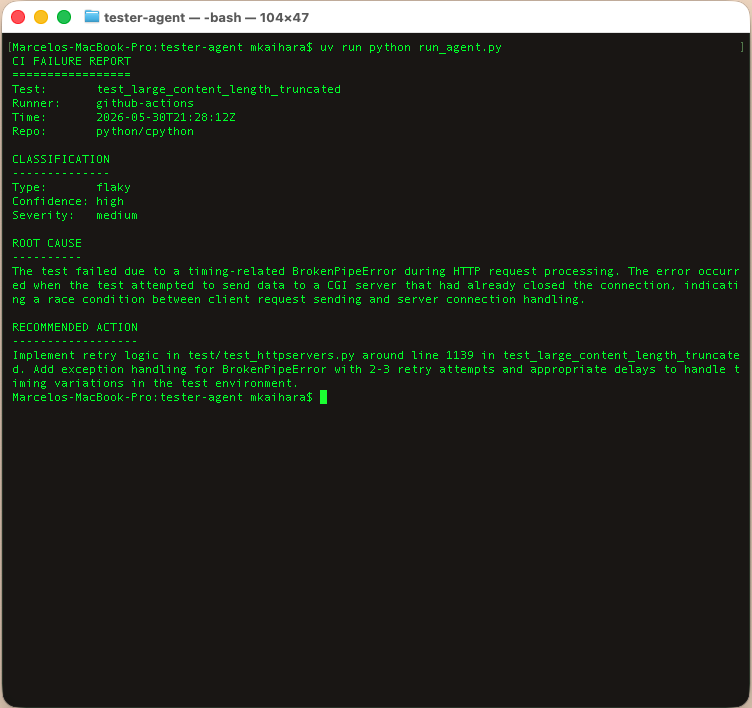Image resolution: width=752 pixels, height=708 pixels.
Task: Click the 'Severity:' label
Action: [43, 215]
